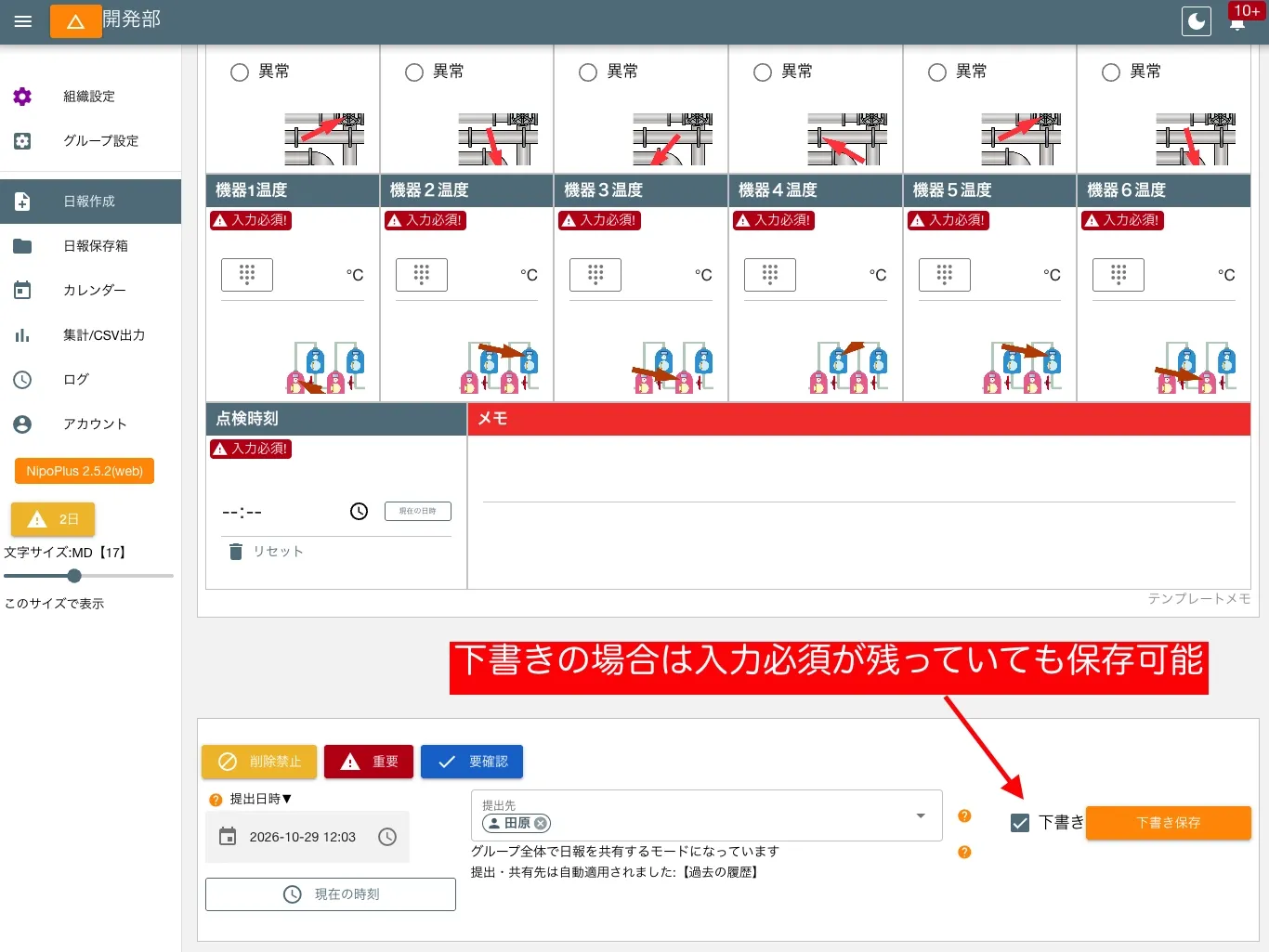The height and width of the screenshot is (952, 1269).
Task: Open 組織設定 in sidebar
Action: coord(90,97)
